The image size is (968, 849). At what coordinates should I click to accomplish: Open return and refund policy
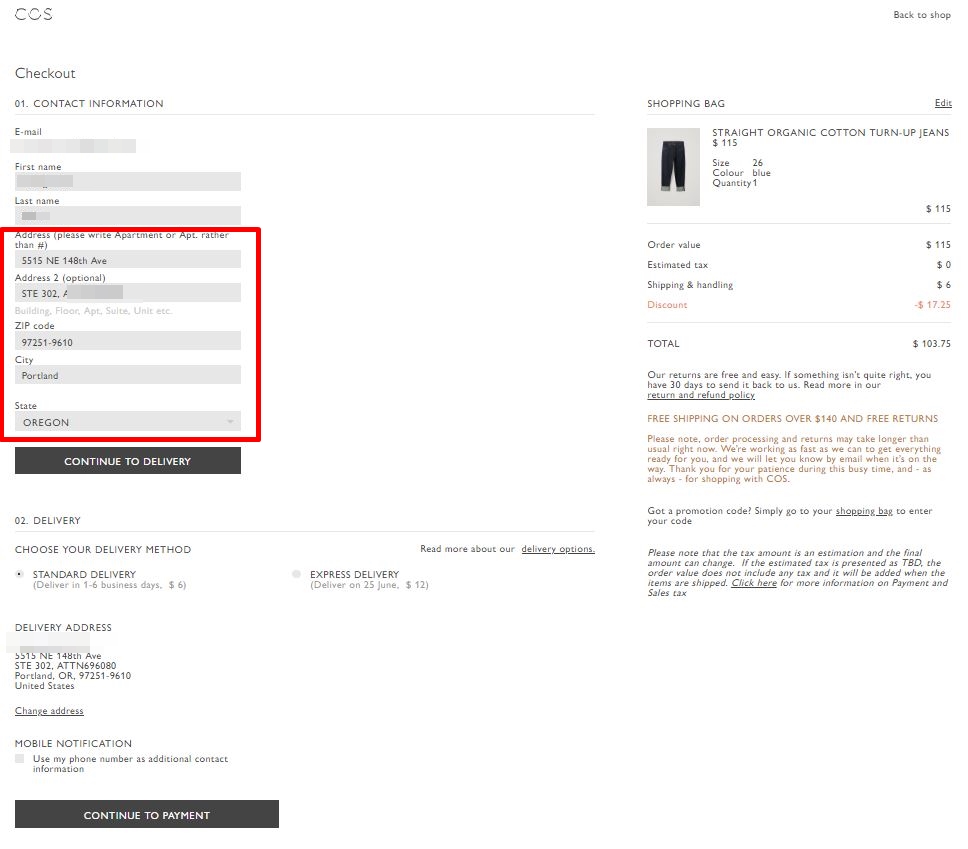pos(701,395)
